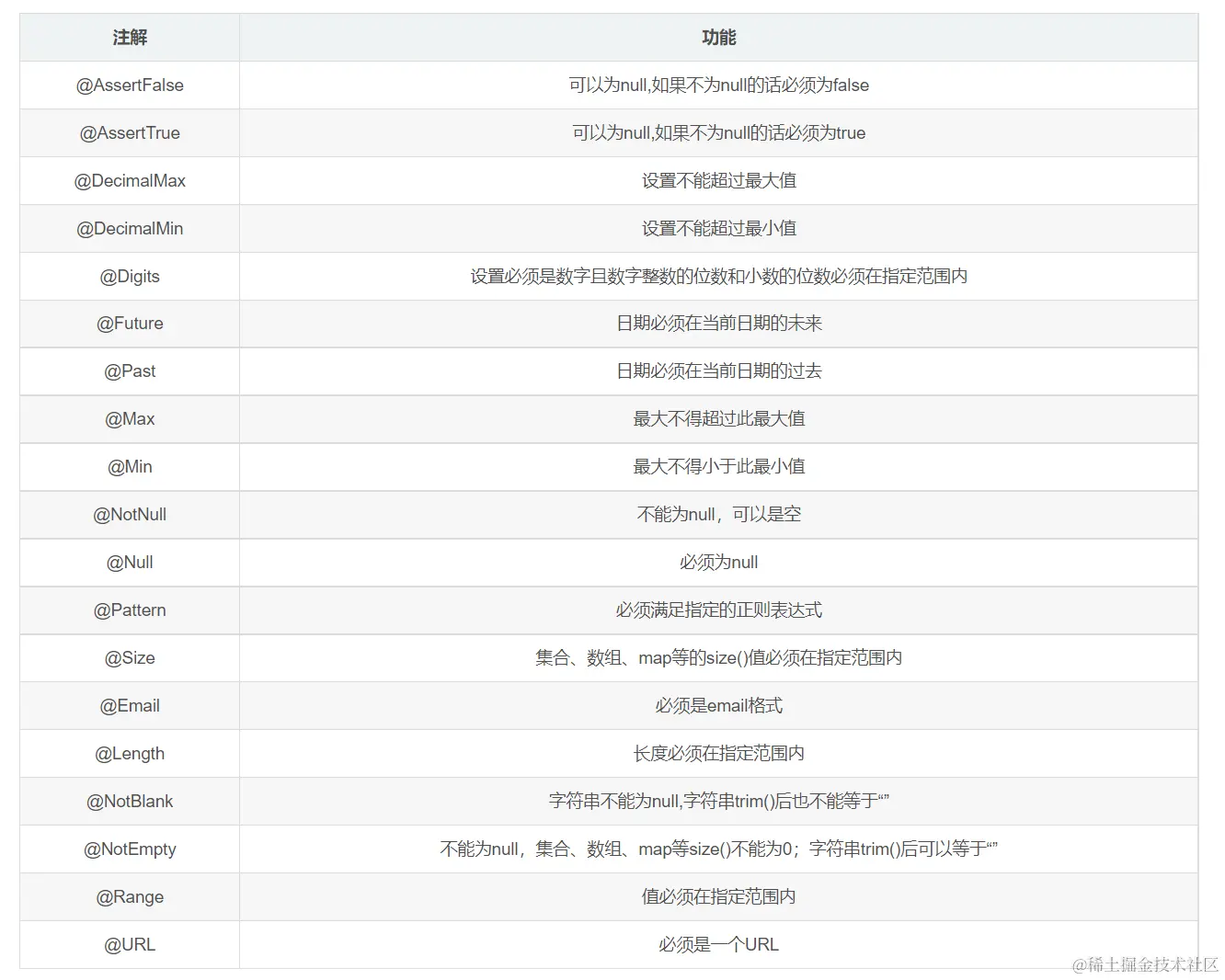
Task: Click description 设置不能超过最小值
Action: point(718,229)
